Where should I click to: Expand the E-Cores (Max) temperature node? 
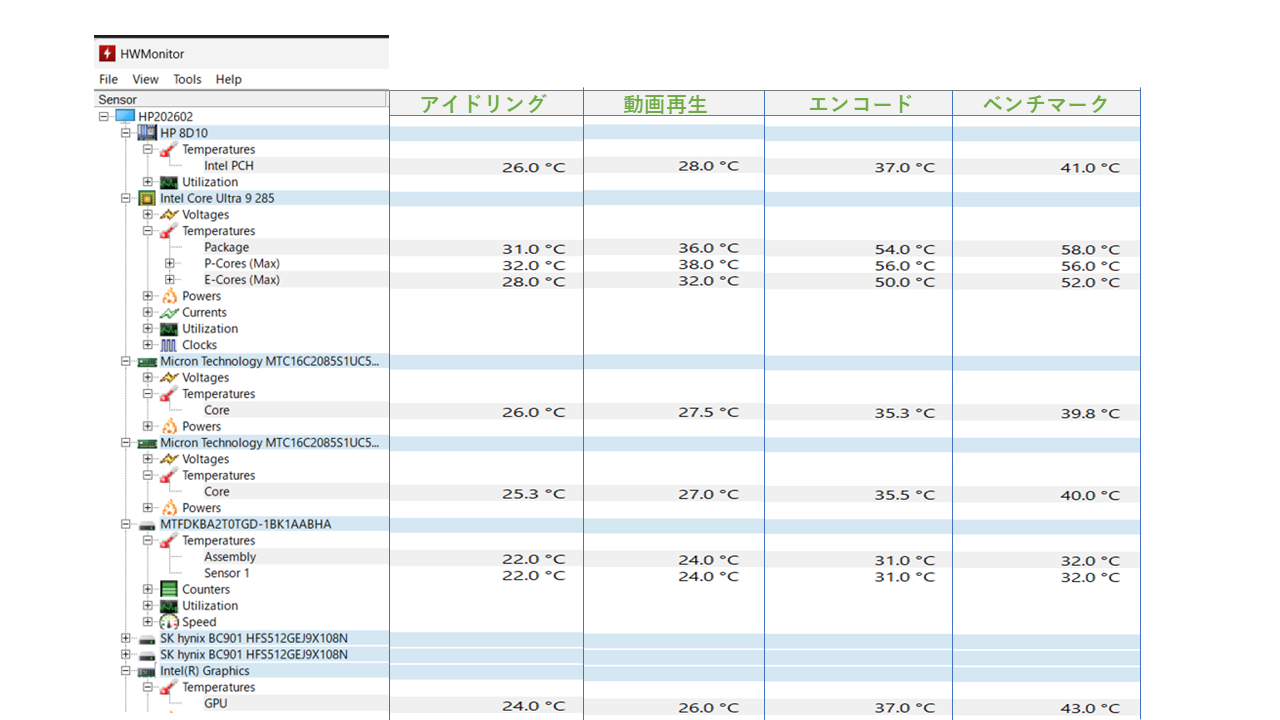[170, 280]
